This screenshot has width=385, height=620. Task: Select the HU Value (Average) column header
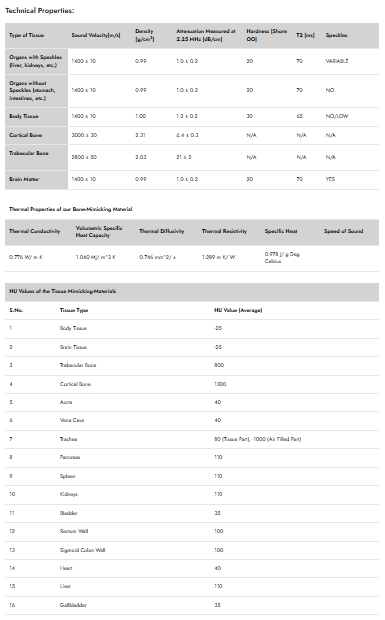(x=238, y=310)
